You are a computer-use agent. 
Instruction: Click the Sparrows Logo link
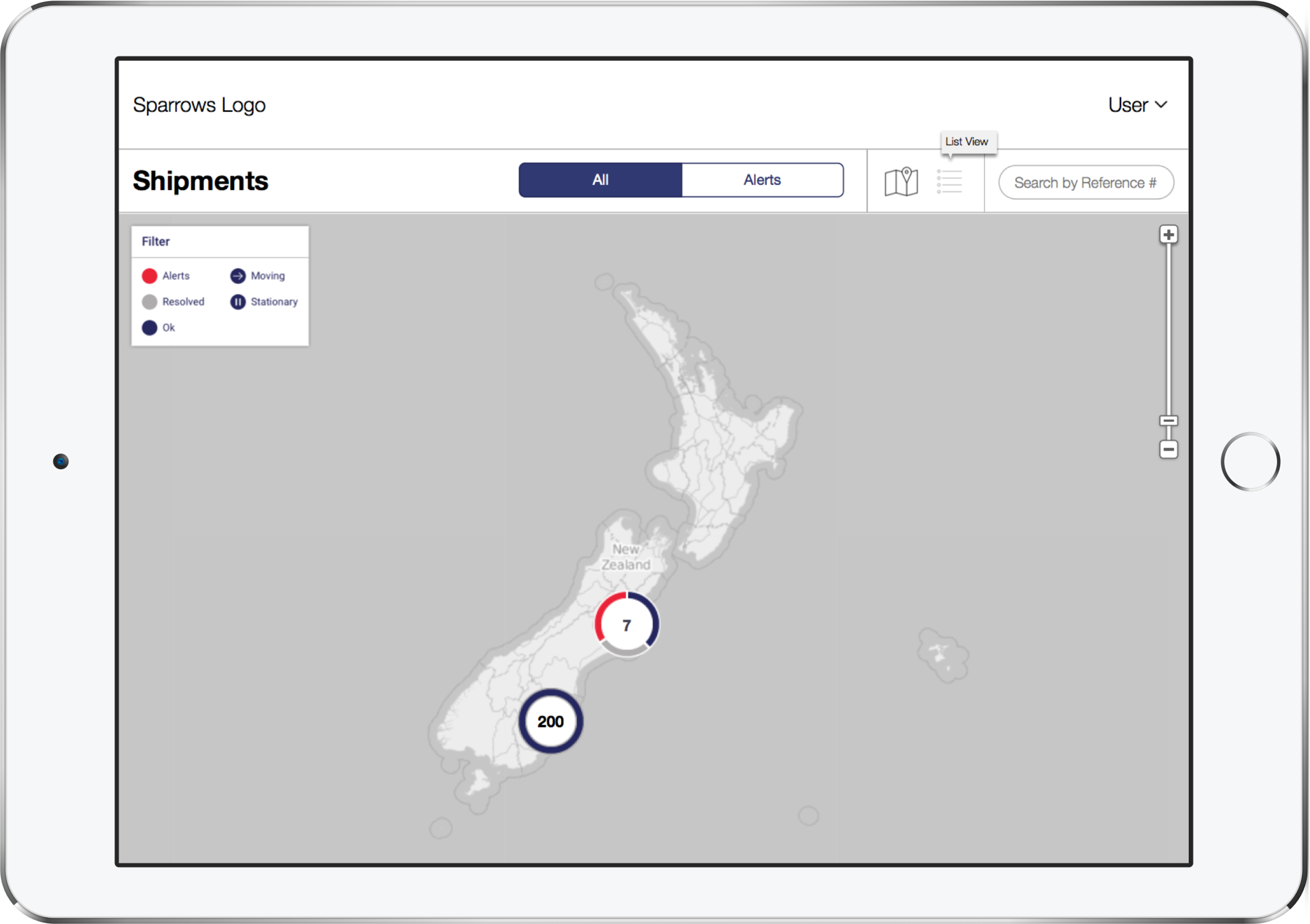[x=199, y=105]
